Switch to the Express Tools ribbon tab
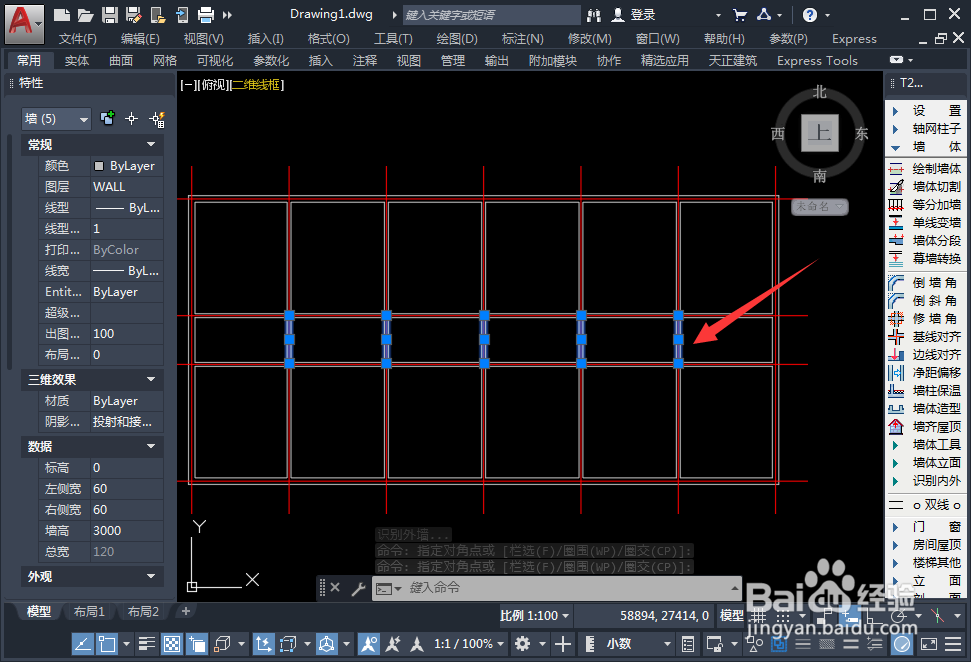The height and width of the screenshot is (662, 971). pos(817,61)
